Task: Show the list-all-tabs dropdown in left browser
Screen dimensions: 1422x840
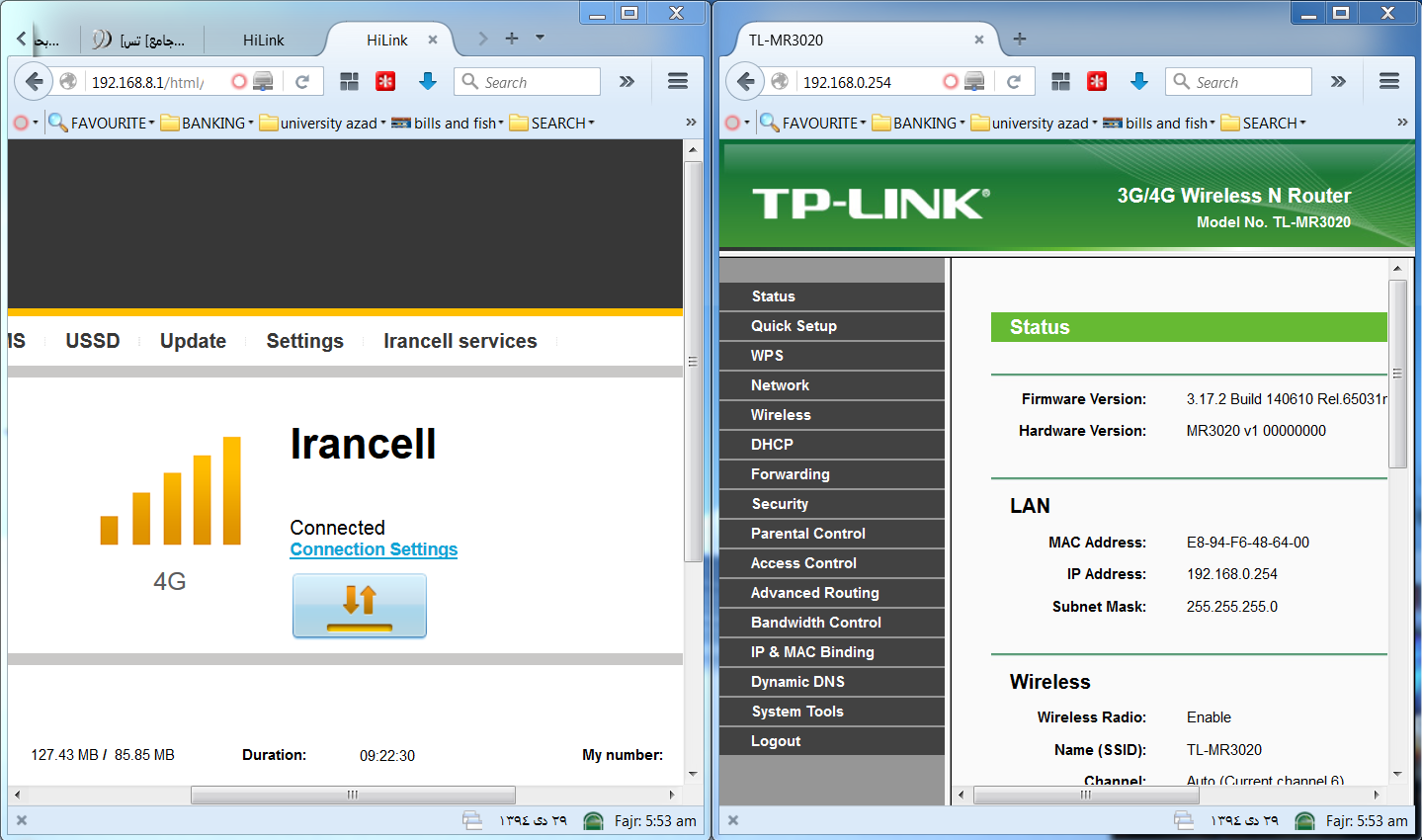Action: pos(540,38)
